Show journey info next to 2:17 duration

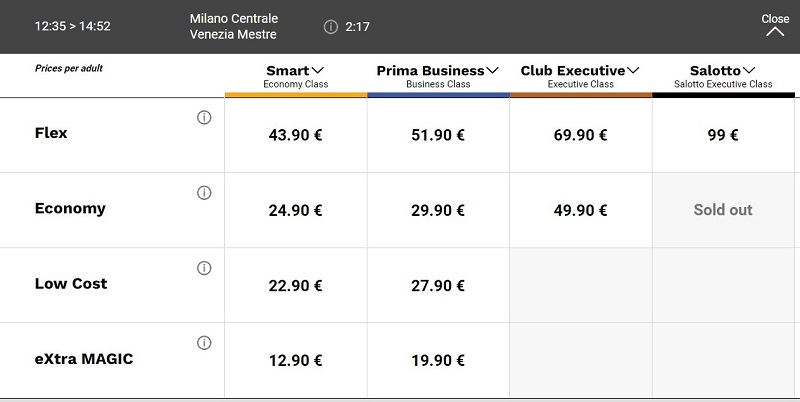[x=331, y=27]
